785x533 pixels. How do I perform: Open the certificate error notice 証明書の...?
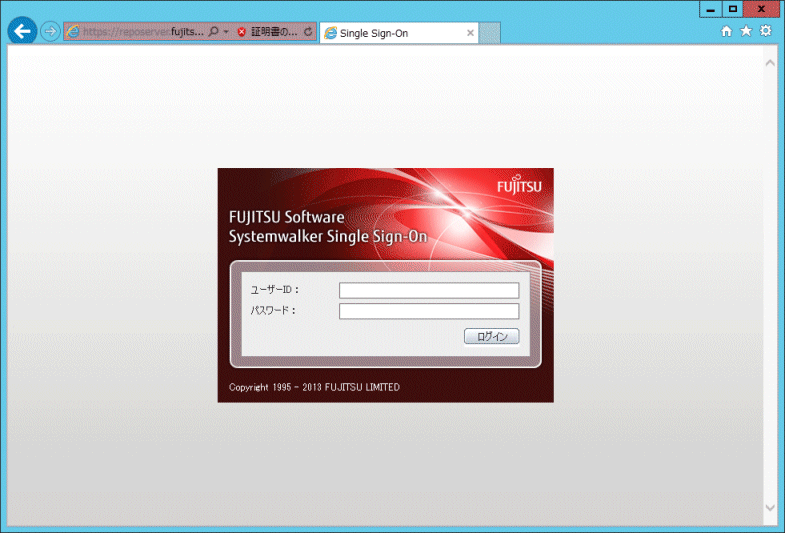point(274,32)
